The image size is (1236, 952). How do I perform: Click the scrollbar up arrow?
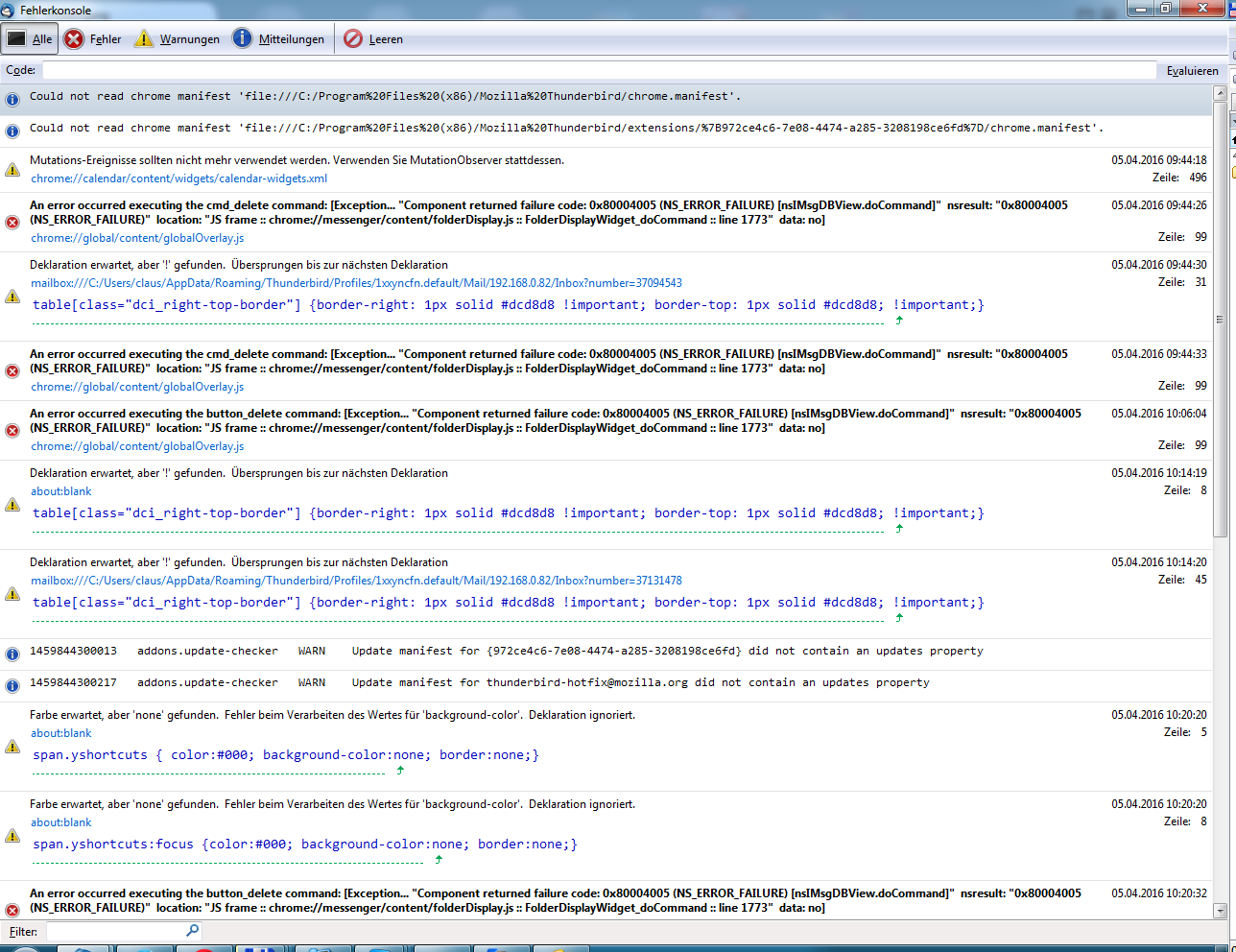(x=1221, y=94)
